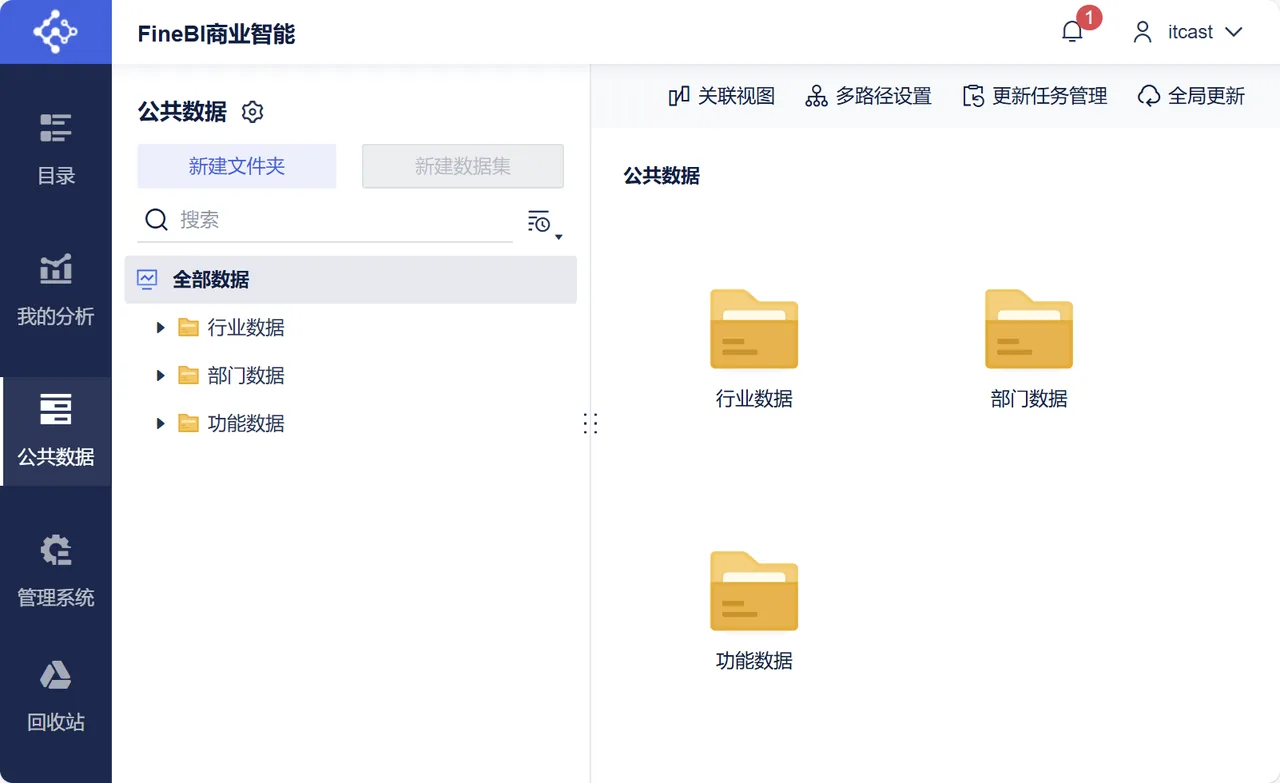Screen dimensions: 1280x783
Task: Select 全部数据 in the tree
Action: click(x=351, y=280)
